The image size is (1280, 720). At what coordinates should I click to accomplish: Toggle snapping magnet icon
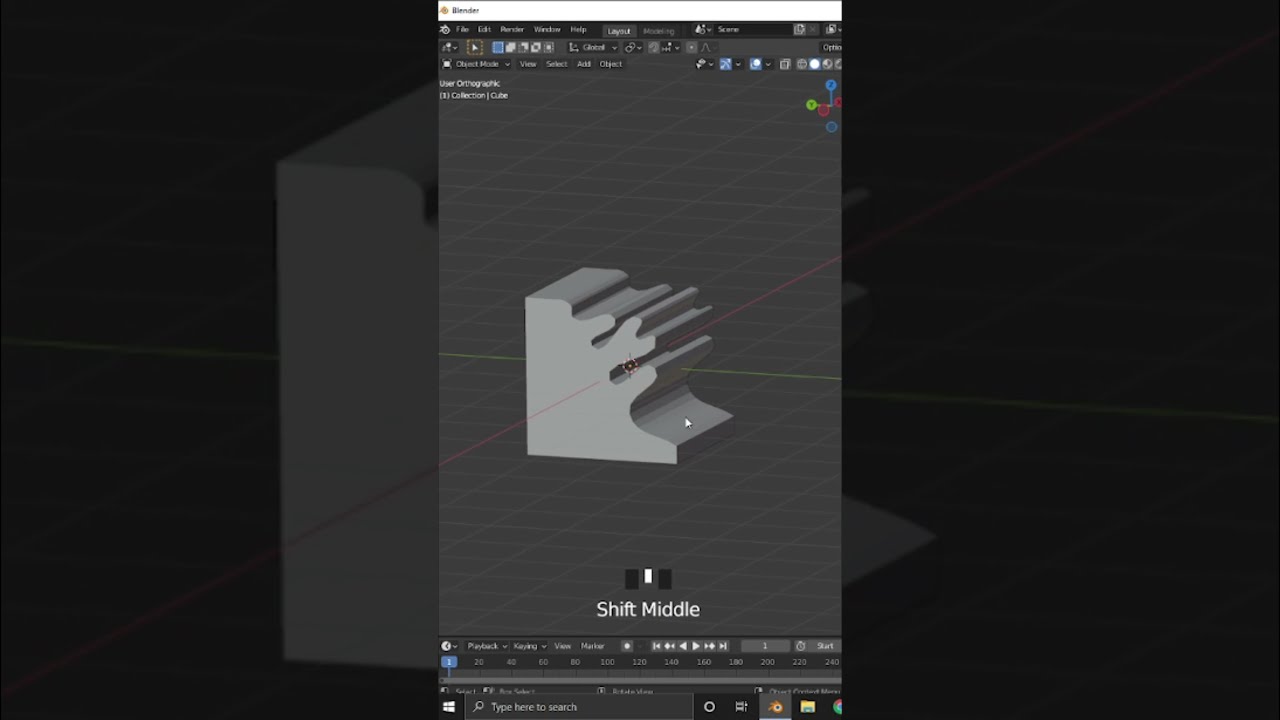click(653, 47)
